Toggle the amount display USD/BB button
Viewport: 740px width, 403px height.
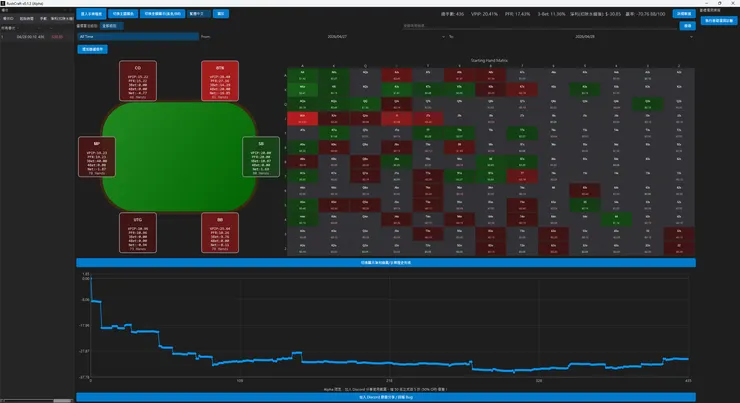pyautogui.click(x=162, y=14)
